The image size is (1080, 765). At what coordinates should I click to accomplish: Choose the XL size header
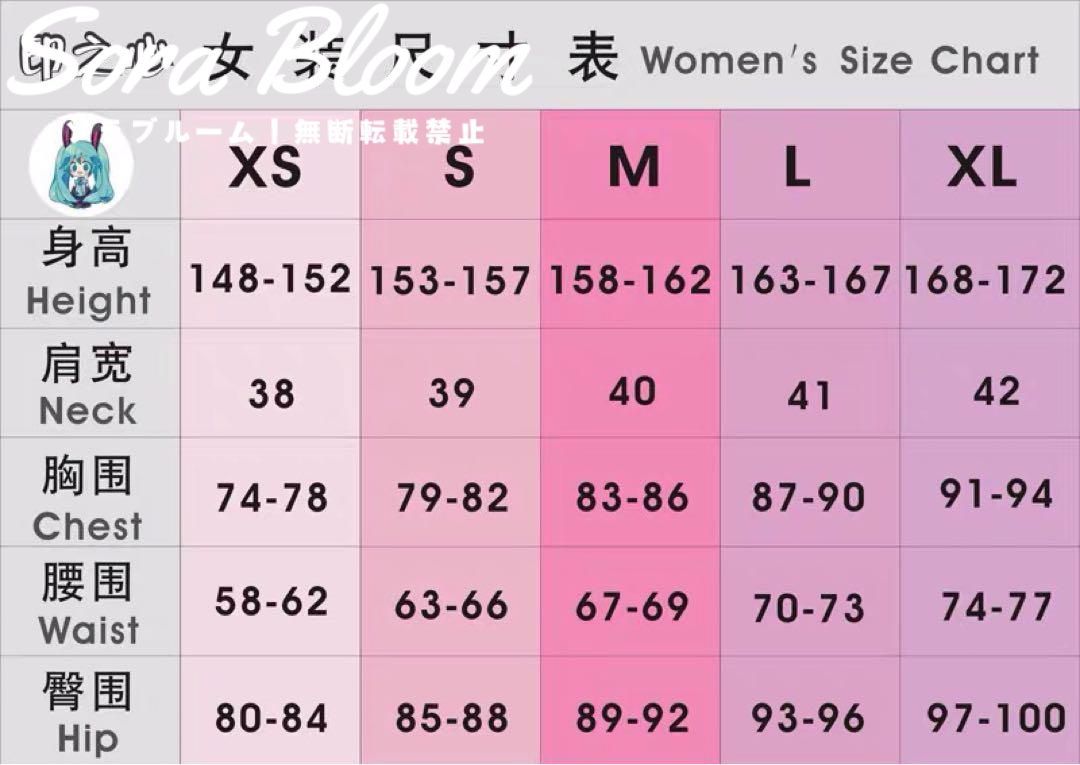click(982, 167)
